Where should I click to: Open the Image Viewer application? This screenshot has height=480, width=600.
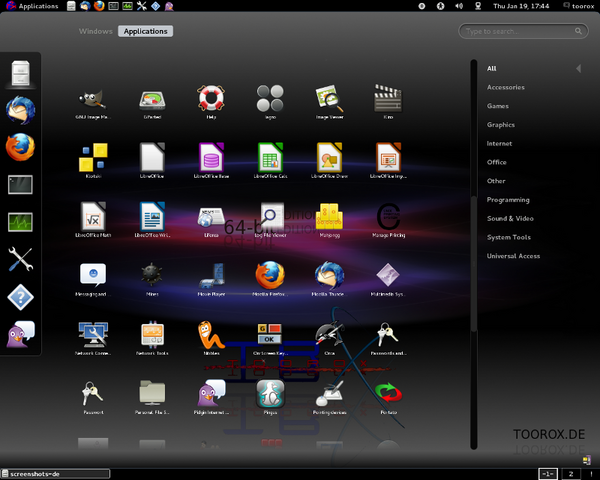tap(328, 98)
